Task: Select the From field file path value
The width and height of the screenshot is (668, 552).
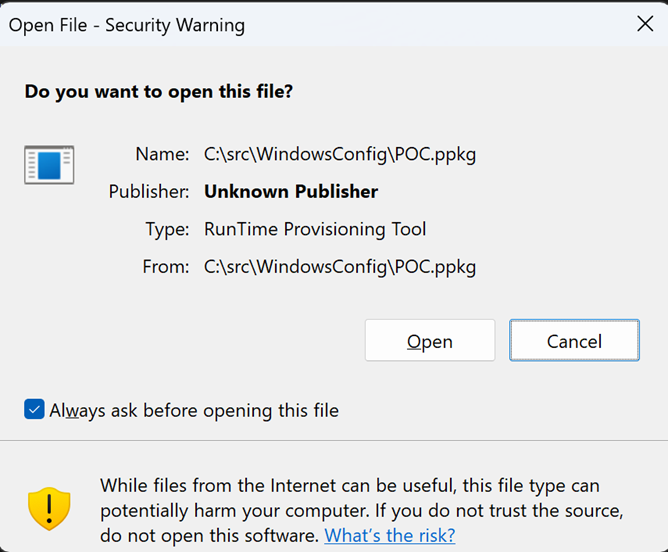Action: (x=340, y=267)
